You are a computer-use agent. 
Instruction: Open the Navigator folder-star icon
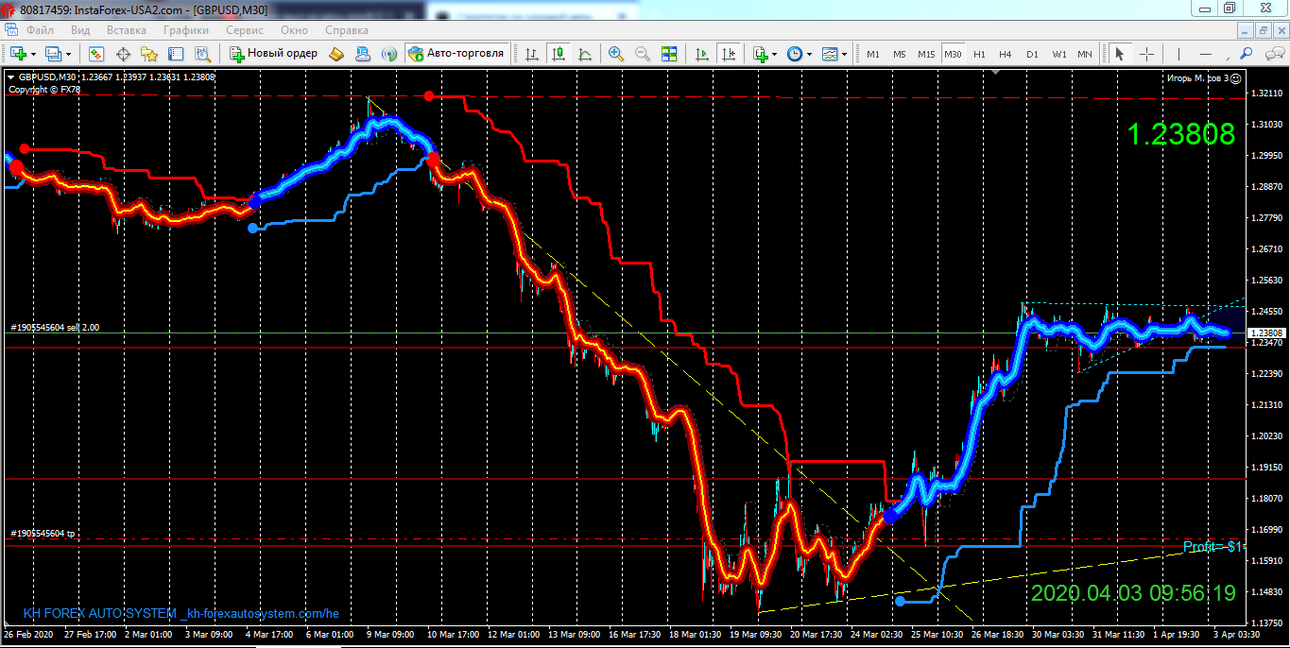[149, 54]
